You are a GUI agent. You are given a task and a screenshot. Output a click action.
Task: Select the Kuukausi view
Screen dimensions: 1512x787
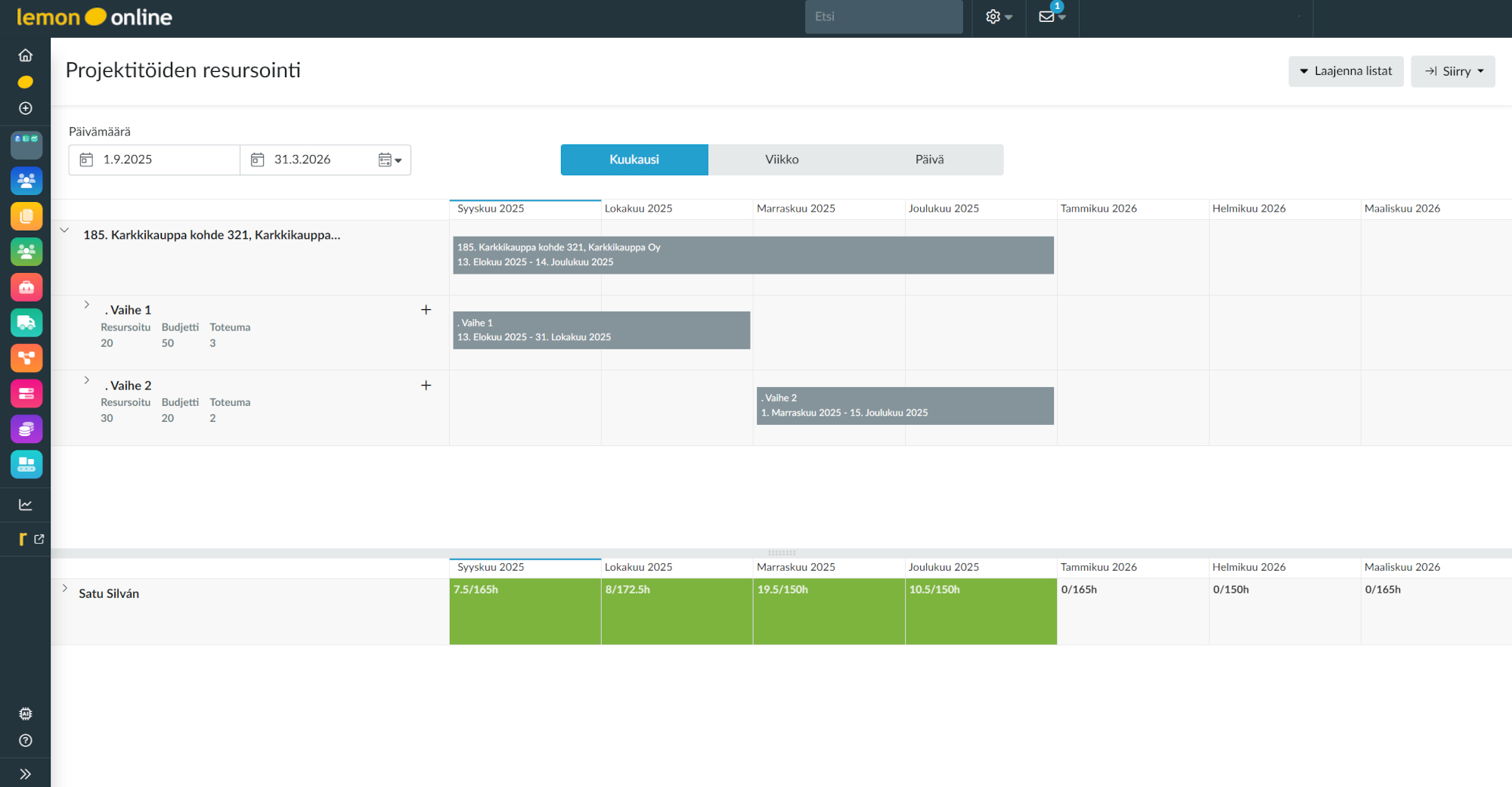(634, 160)
